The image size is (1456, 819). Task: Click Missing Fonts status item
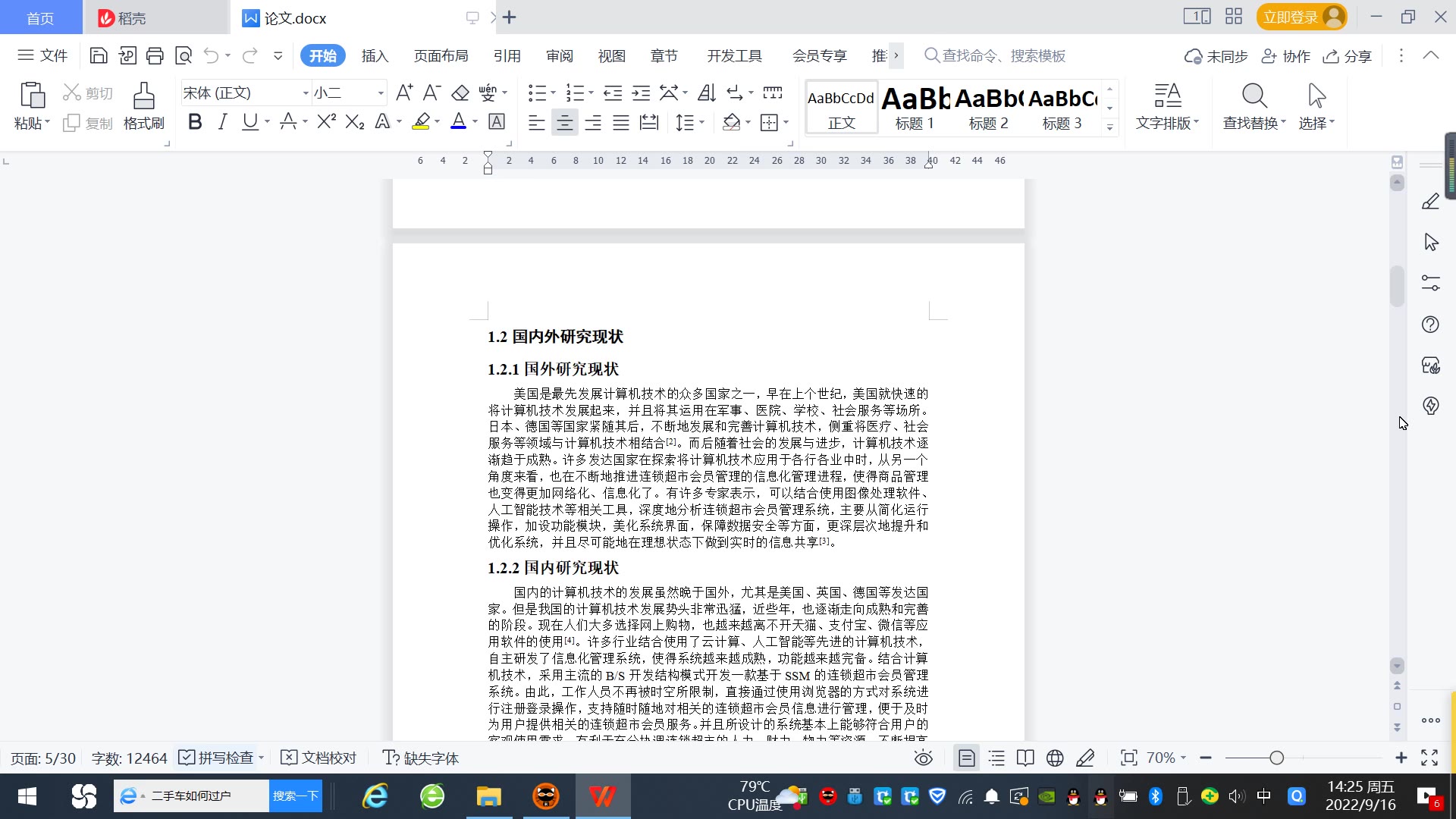(421, 758)
